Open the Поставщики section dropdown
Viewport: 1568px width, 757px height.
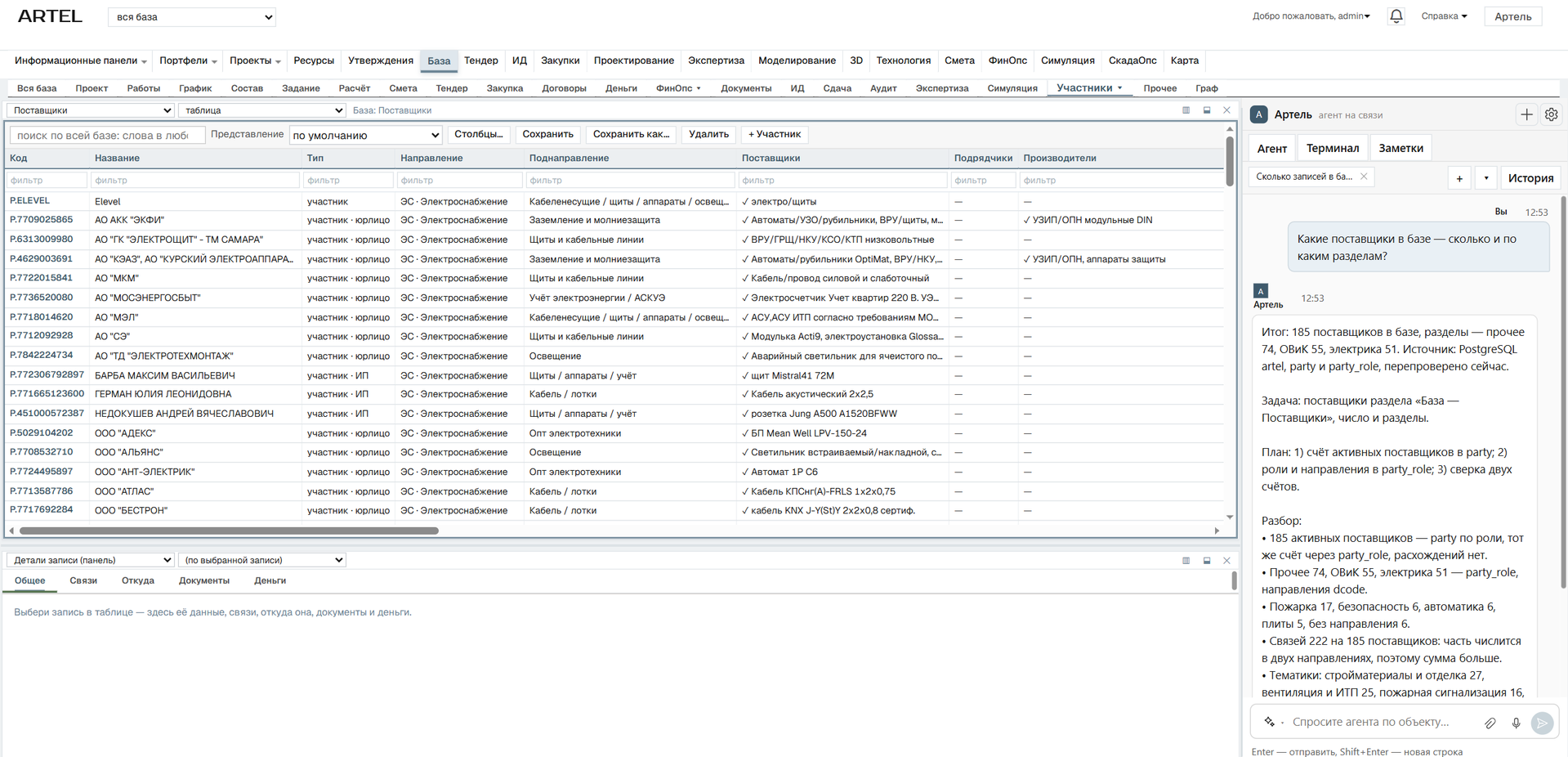point(91,110)
